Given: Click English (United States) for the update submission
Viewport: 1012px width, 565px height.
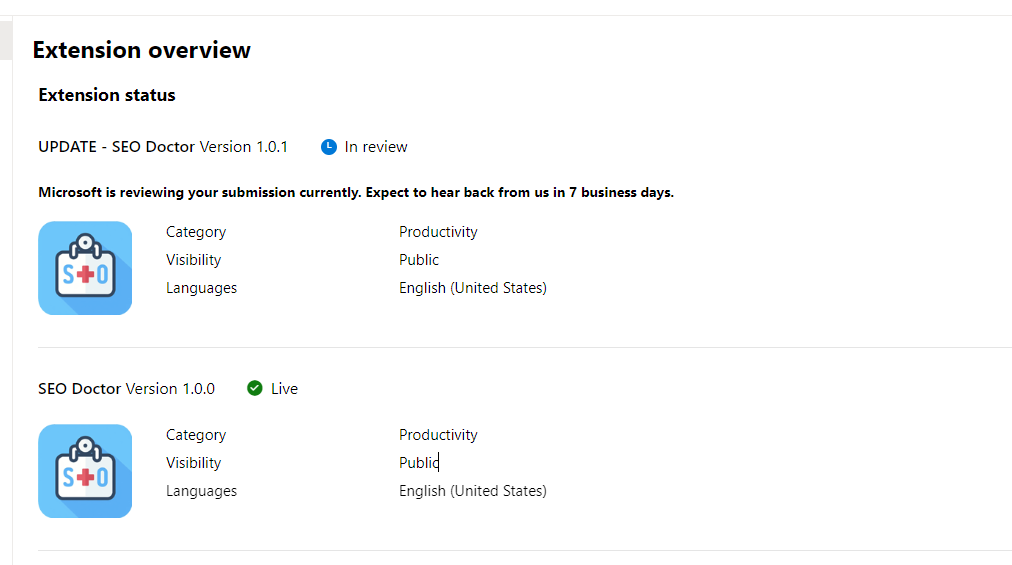Looking at the screenshot, I should coord(473,288).
